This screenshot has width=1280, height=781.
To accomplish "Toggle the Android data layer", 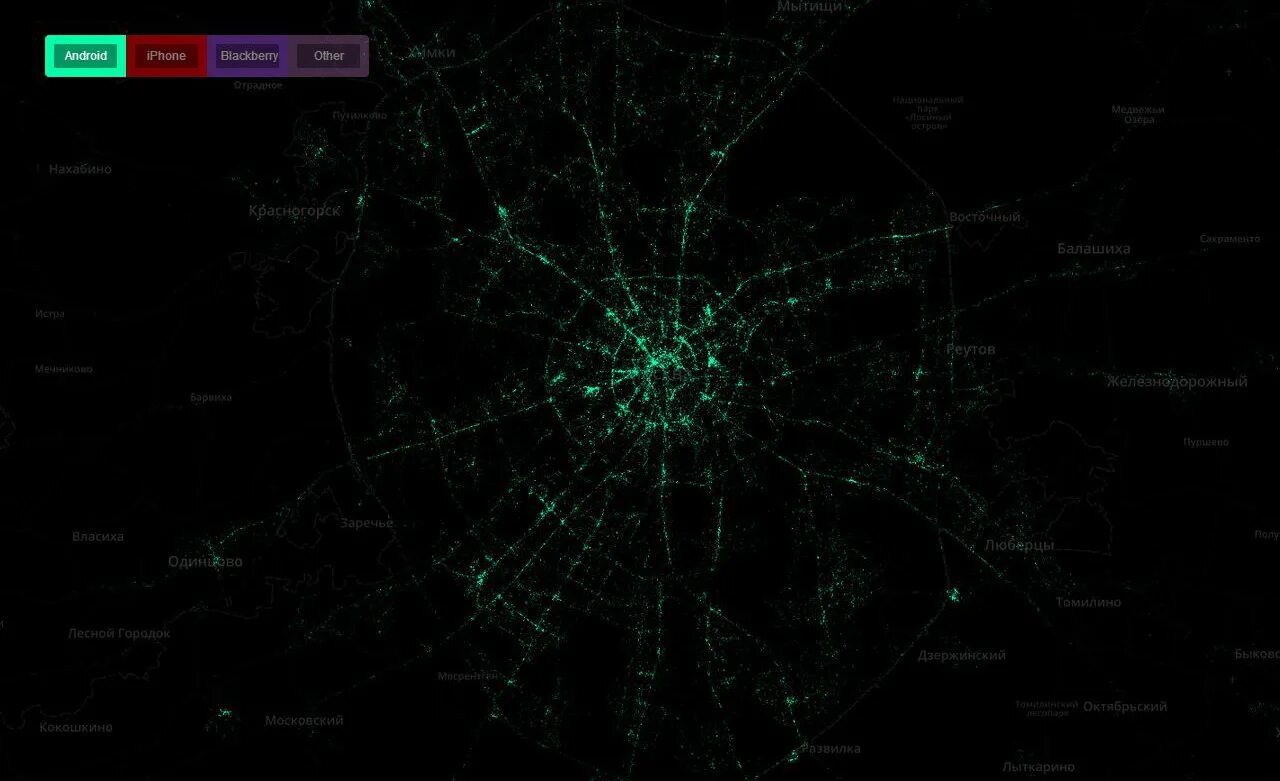I will click(x=86, y=56).
